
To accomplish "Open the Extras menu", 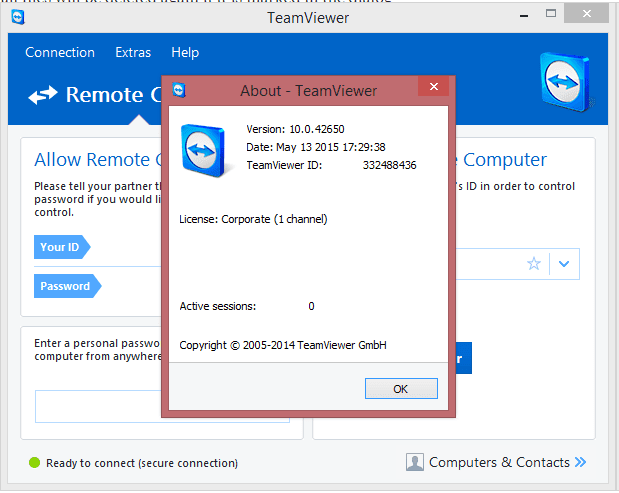I will tap(133, 52).
